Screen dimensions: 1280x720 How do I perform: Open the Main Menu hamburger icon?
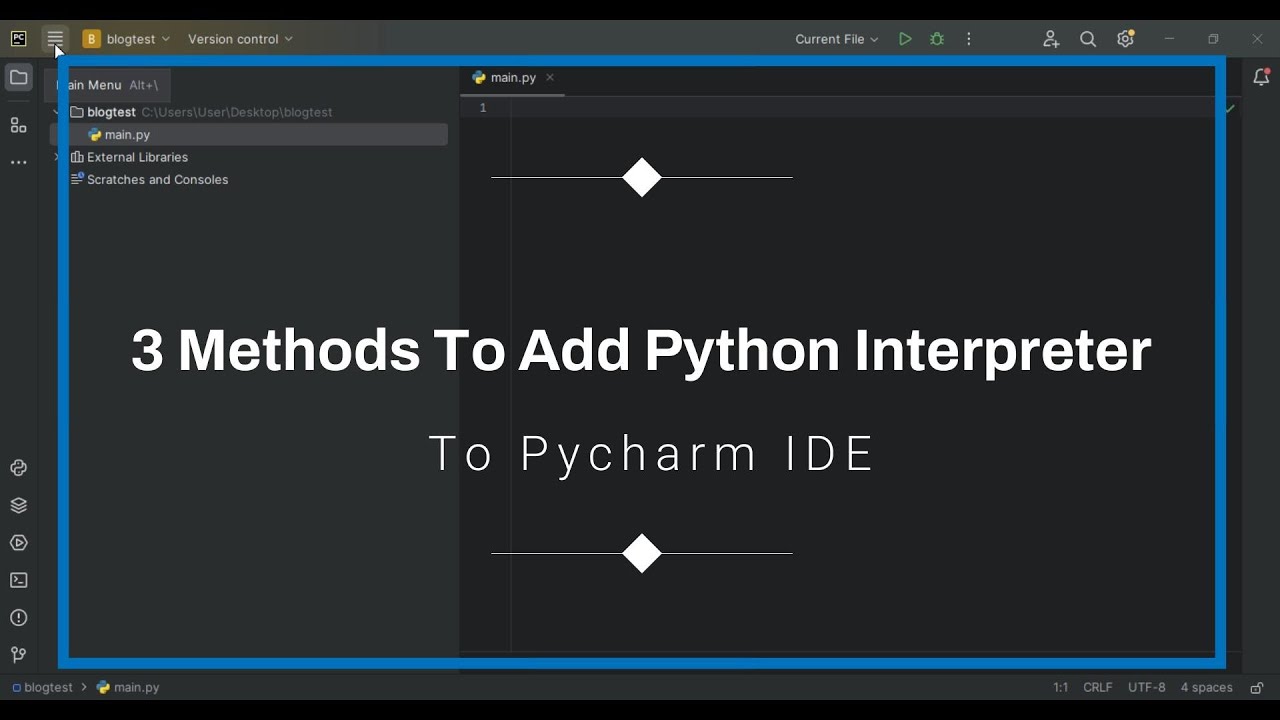click(55, 39)
